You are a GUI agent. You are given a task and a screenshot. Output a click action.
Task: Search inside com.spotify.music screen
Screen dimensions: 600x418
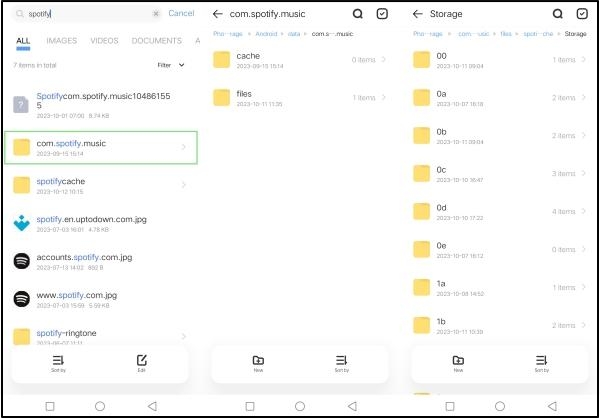[357, 14]
